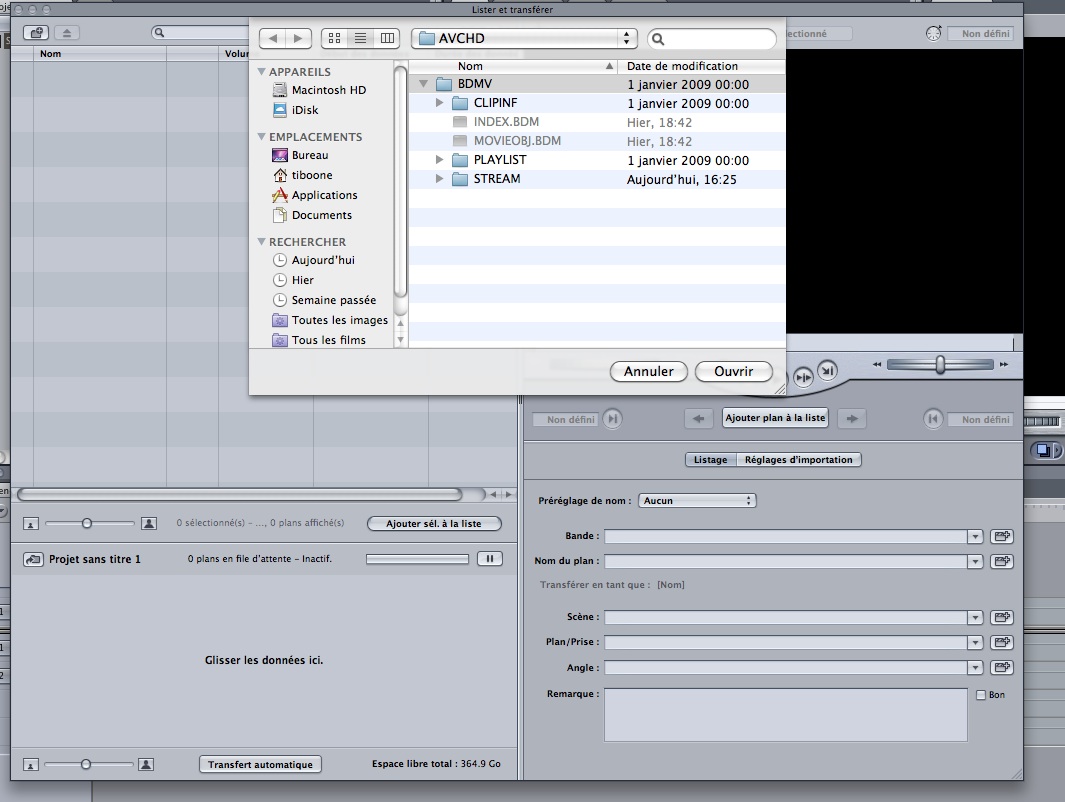Screen dimensions: 1065x802
Task: Select Hier search in sidebar
Action: [293, 280]
